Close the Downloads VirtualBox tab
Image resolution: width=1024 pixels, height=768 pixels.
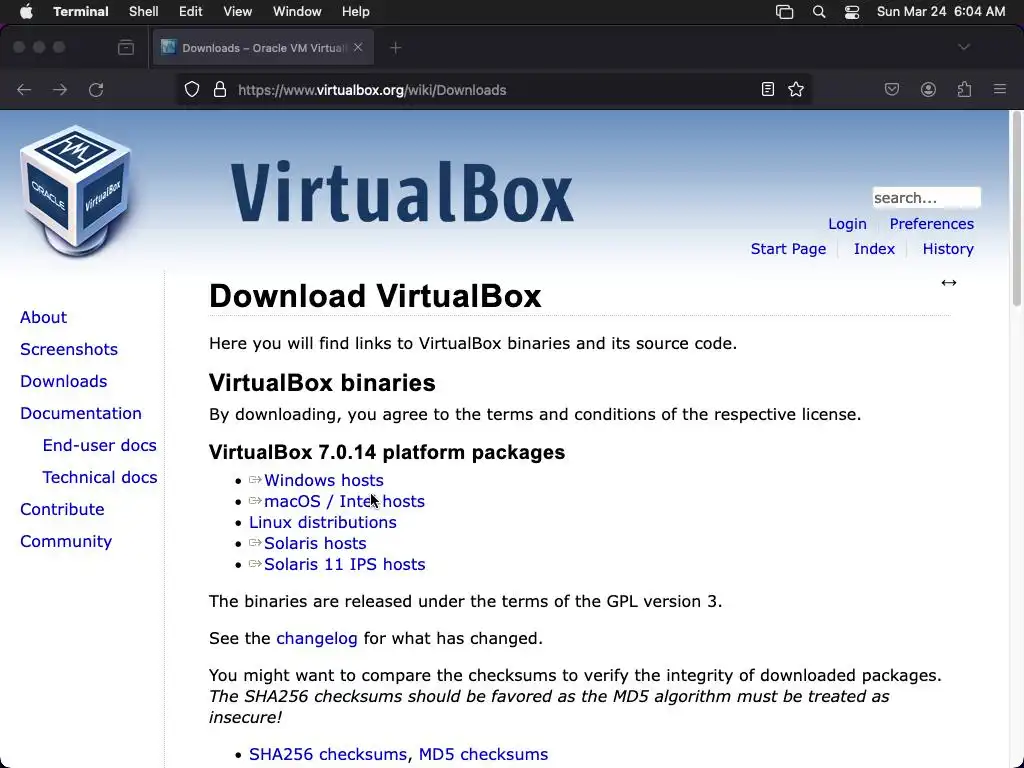click(358, 47)
